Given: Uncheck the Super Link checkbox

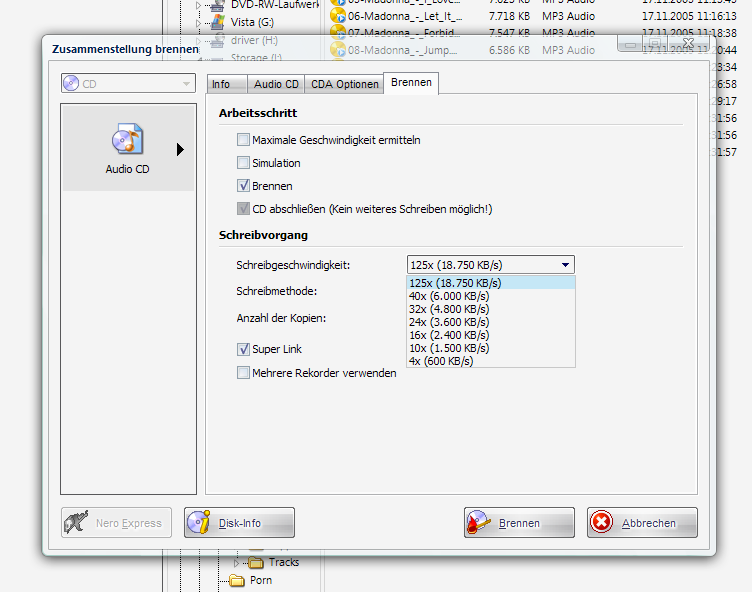Looking at the screenshot, I should (243, 349).
